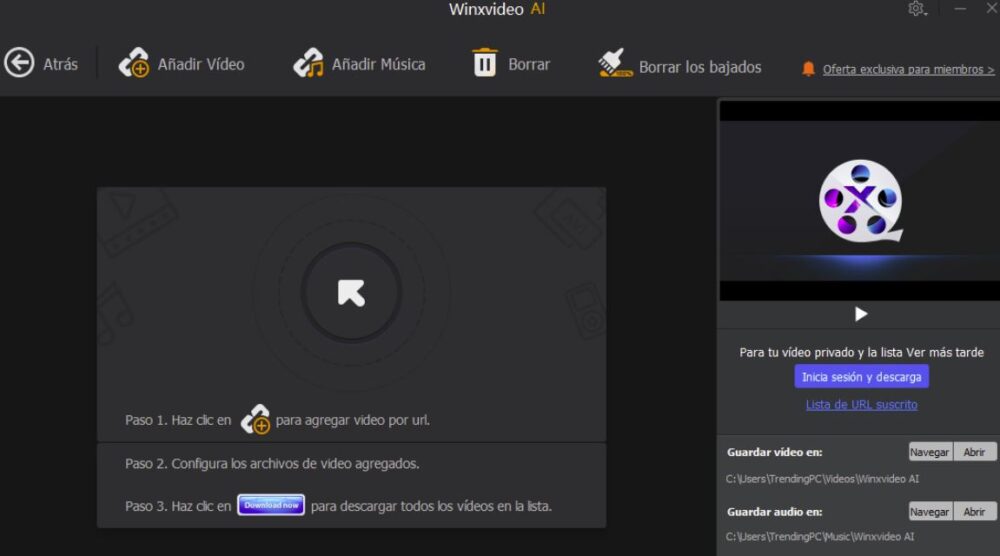Viewport: 1000px width, 556px height.
Task: Click the add-URL icon in Paso 1
Action: [x=255, y=420]
